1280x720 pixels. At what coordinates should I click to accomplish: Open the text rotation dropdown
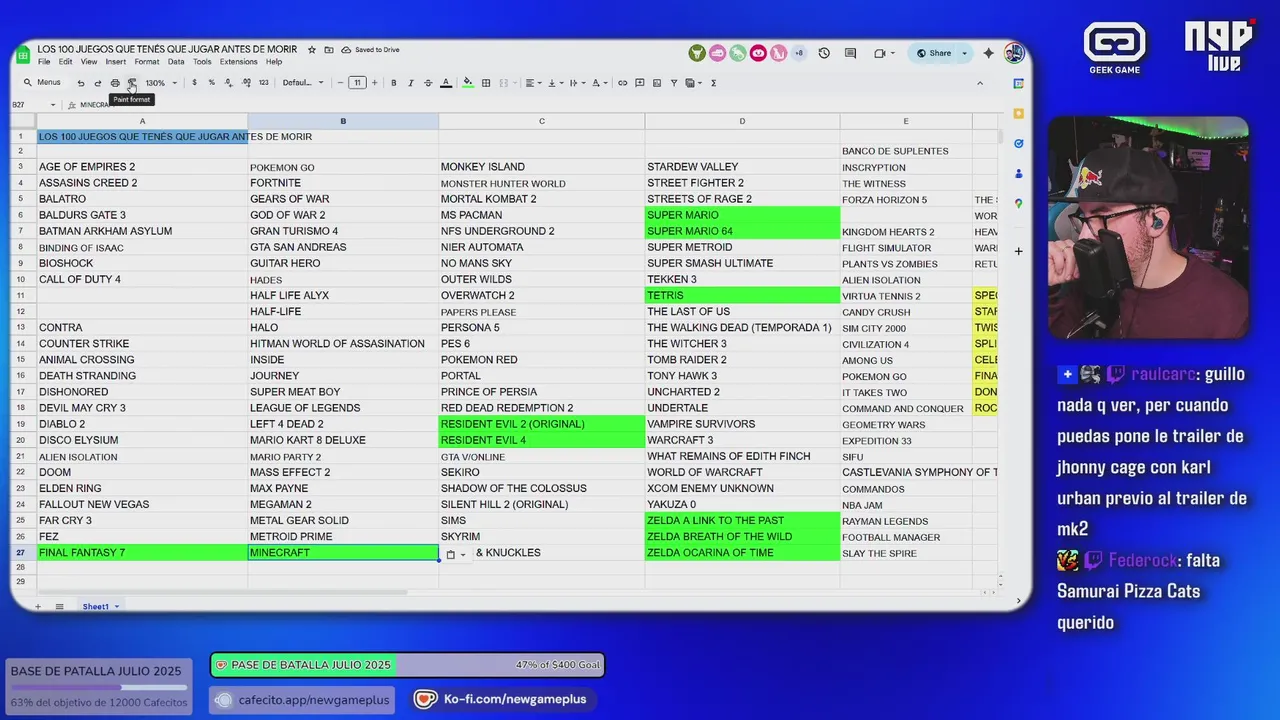598,83
